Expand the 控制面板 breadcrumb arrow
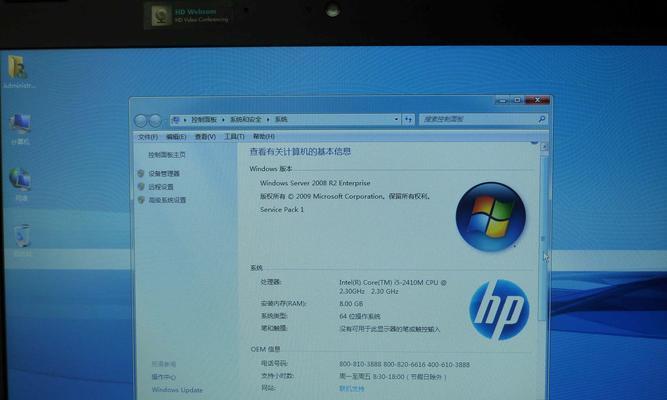 tap(223, 120)
